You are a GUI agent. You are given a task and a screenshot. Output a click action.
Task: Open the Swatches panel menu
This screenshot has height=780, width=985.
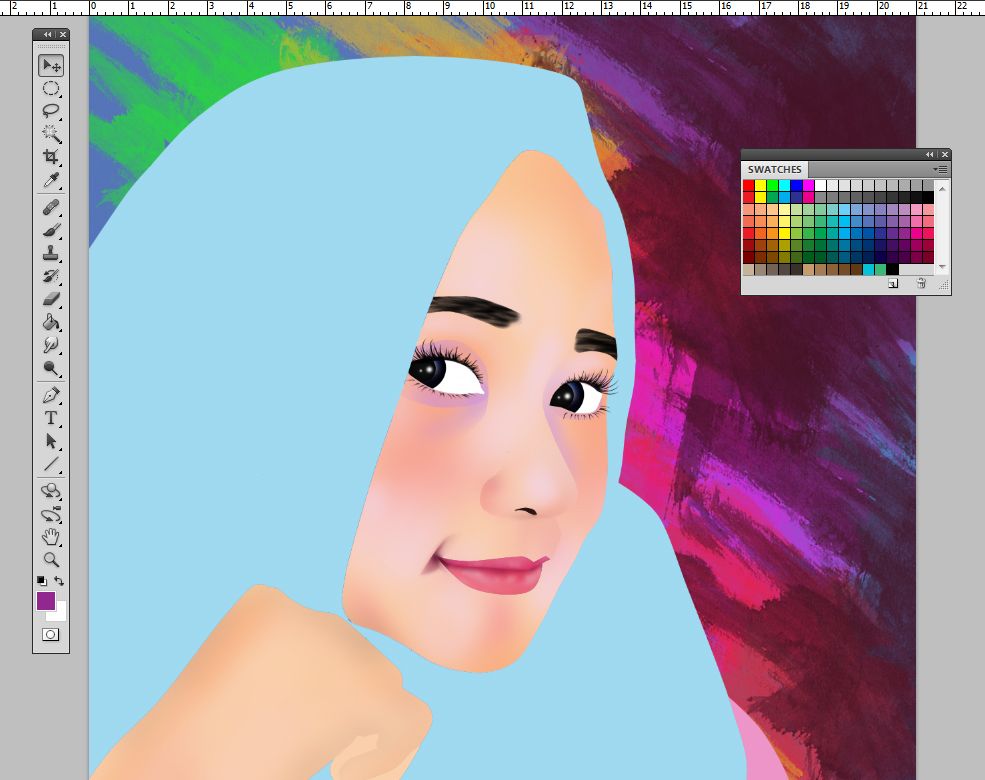(x=940, y=170)
